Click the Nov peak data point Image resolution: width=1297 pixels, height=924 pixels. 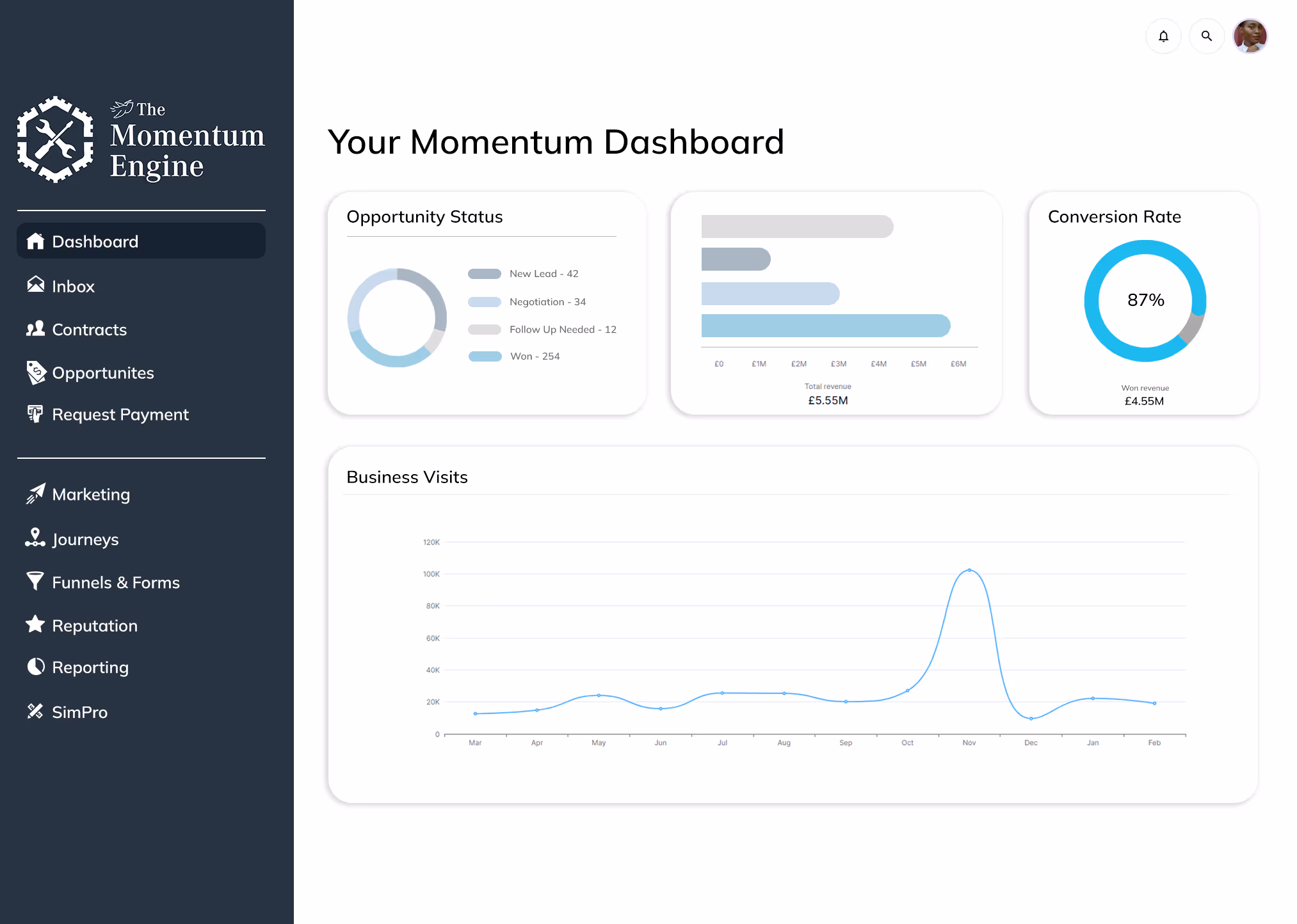[x=969, y=570]
